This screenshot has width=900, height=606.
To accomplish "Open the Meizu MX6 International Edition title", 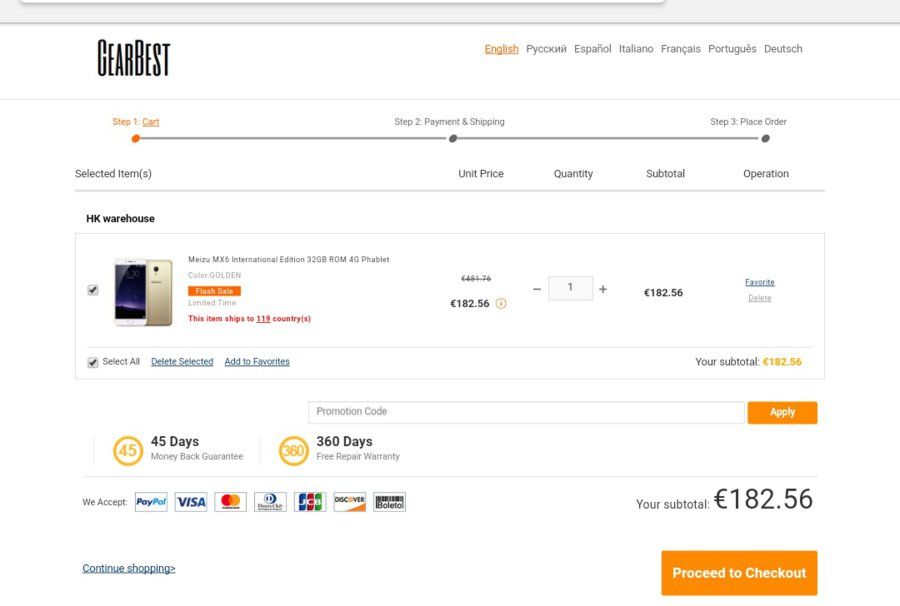I will click(x=289, y=259).
